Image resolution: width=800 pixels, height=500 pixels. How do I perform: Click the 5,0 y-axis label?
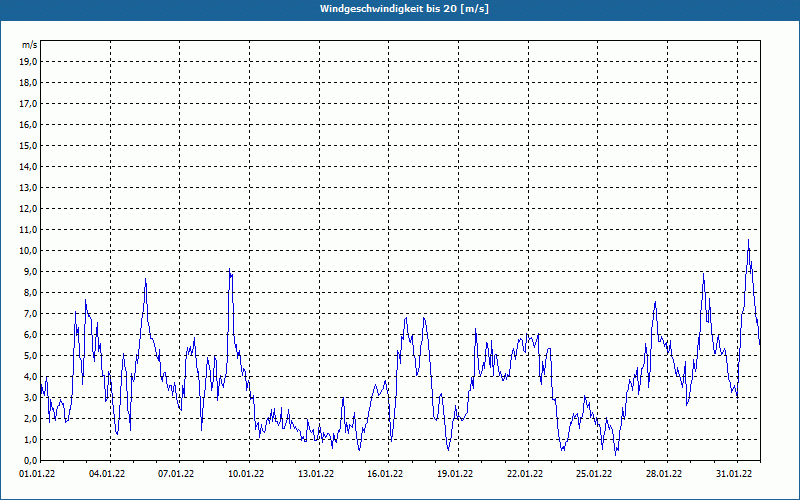point(30,356)
